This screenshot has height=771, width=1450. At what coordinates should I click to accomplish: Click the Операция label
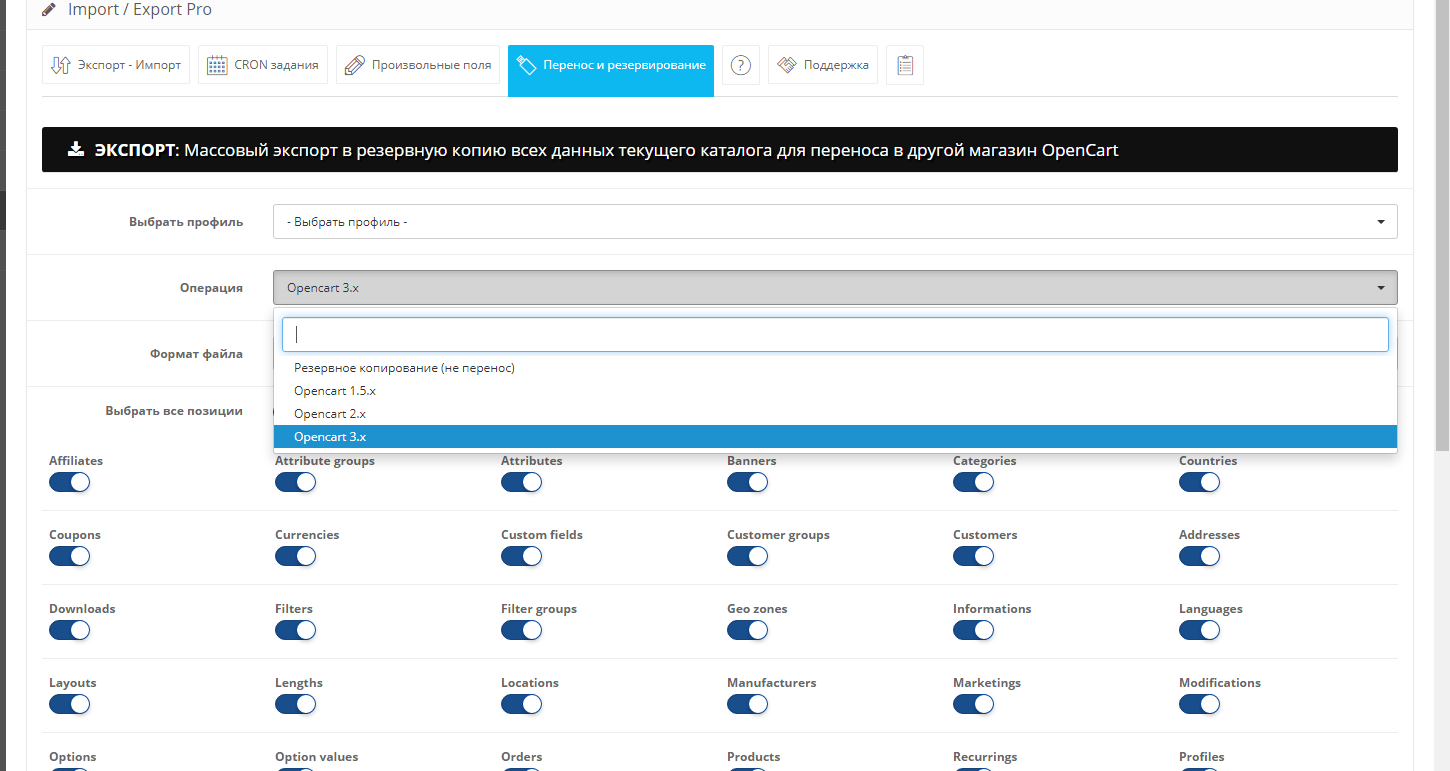pos(211,288)
